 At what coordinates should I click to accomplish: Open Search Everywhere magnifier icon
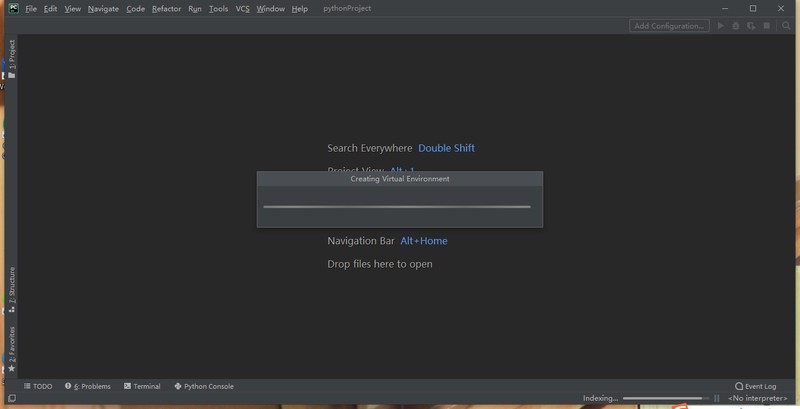pos(787,26)
